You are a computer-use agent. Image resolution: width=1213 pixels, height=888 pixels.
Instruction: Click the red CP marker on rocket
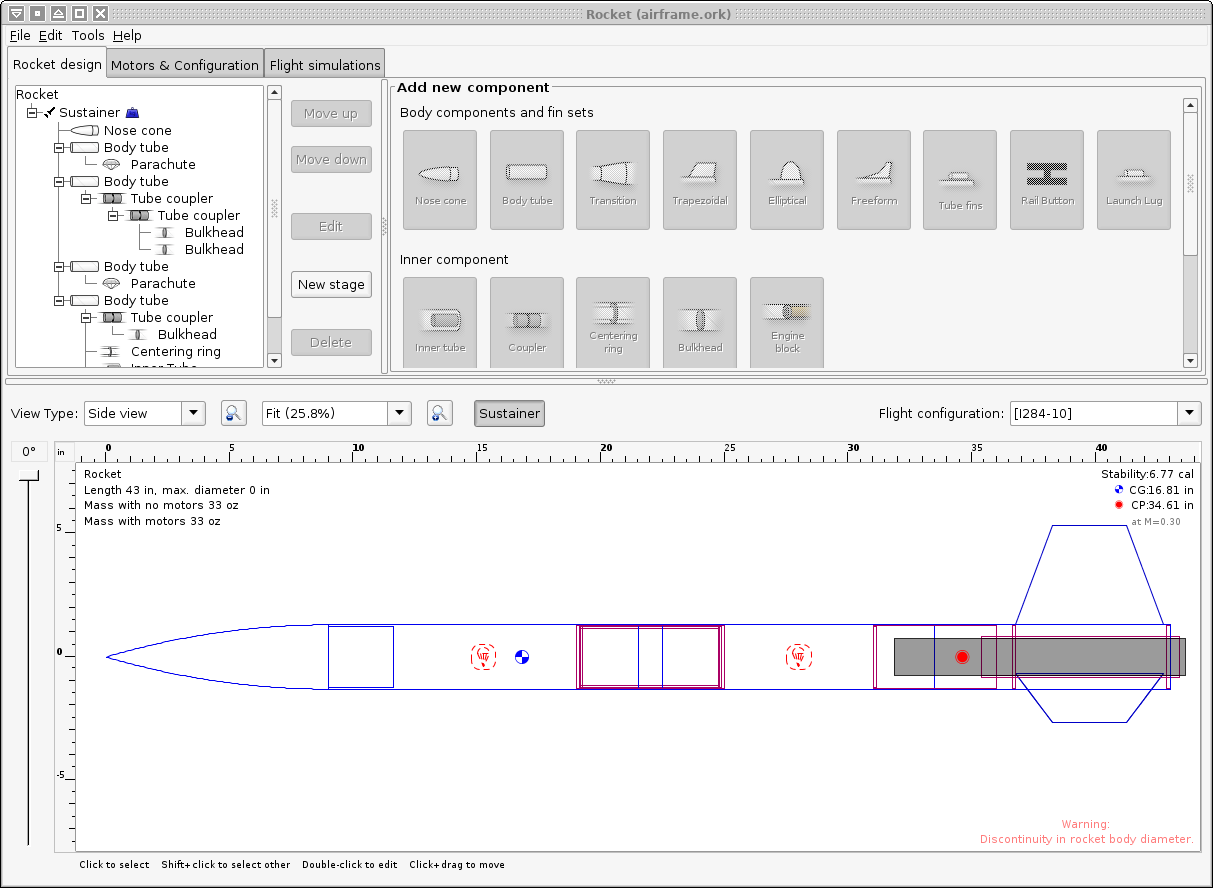point(962,657)
